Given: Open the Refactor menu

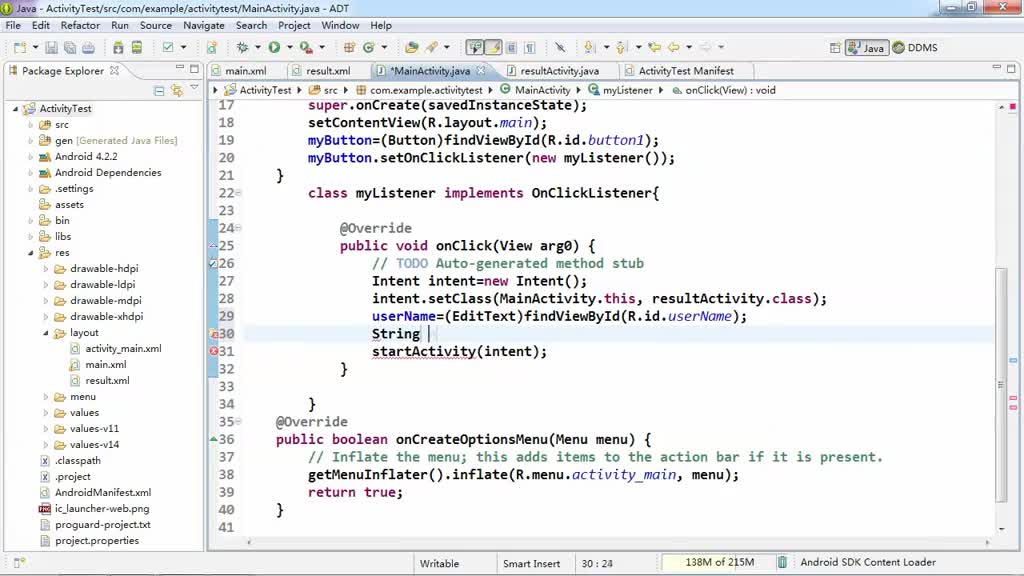Looking at the screenshot, I should [x=80, y=25].
